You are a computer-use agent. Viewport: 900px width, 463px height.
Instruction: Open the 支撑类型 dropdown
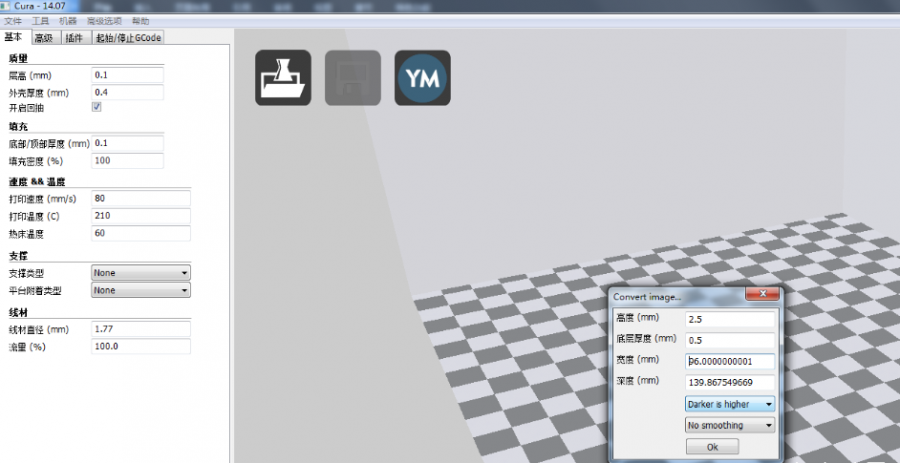[141, 273]
